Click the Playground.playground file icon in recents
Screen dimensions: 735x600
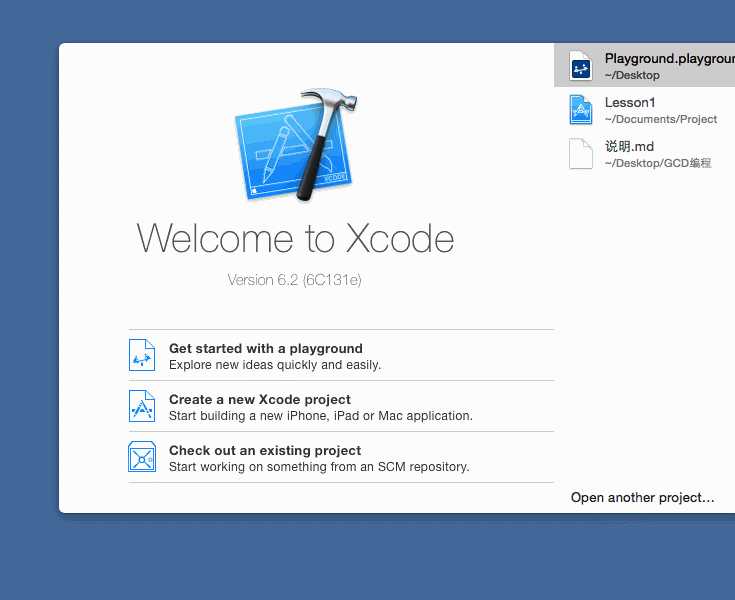pos(581,65)
